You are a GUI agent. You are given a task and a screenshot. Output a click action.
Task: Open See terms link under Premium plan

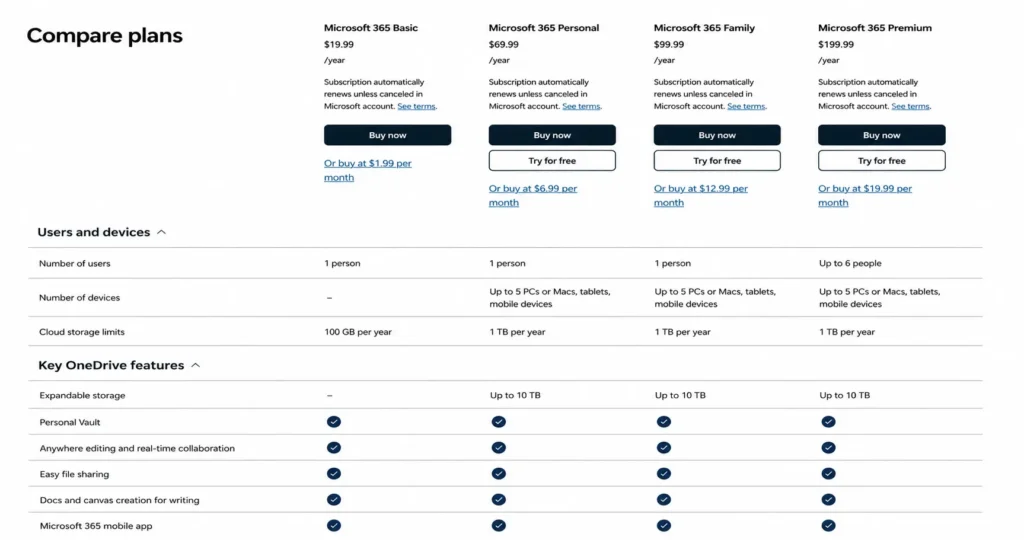tap(910, 106)
